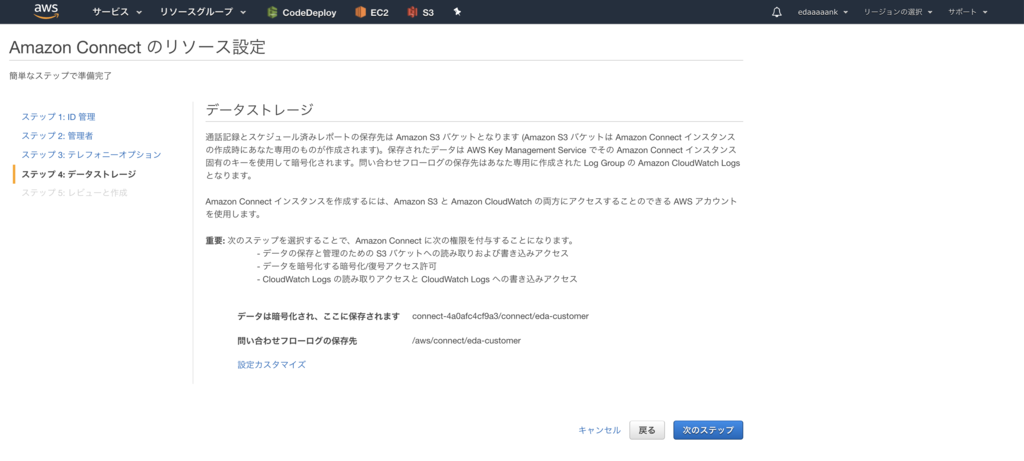Click the 重要: label text

215,240
